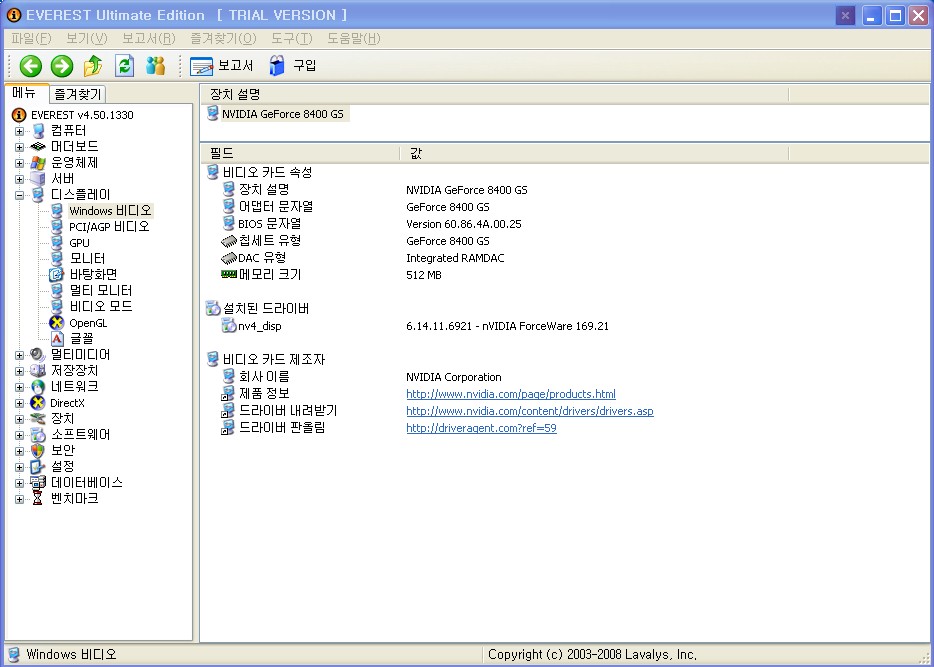Click the up-level folder arrow icon

click(92, 66)
